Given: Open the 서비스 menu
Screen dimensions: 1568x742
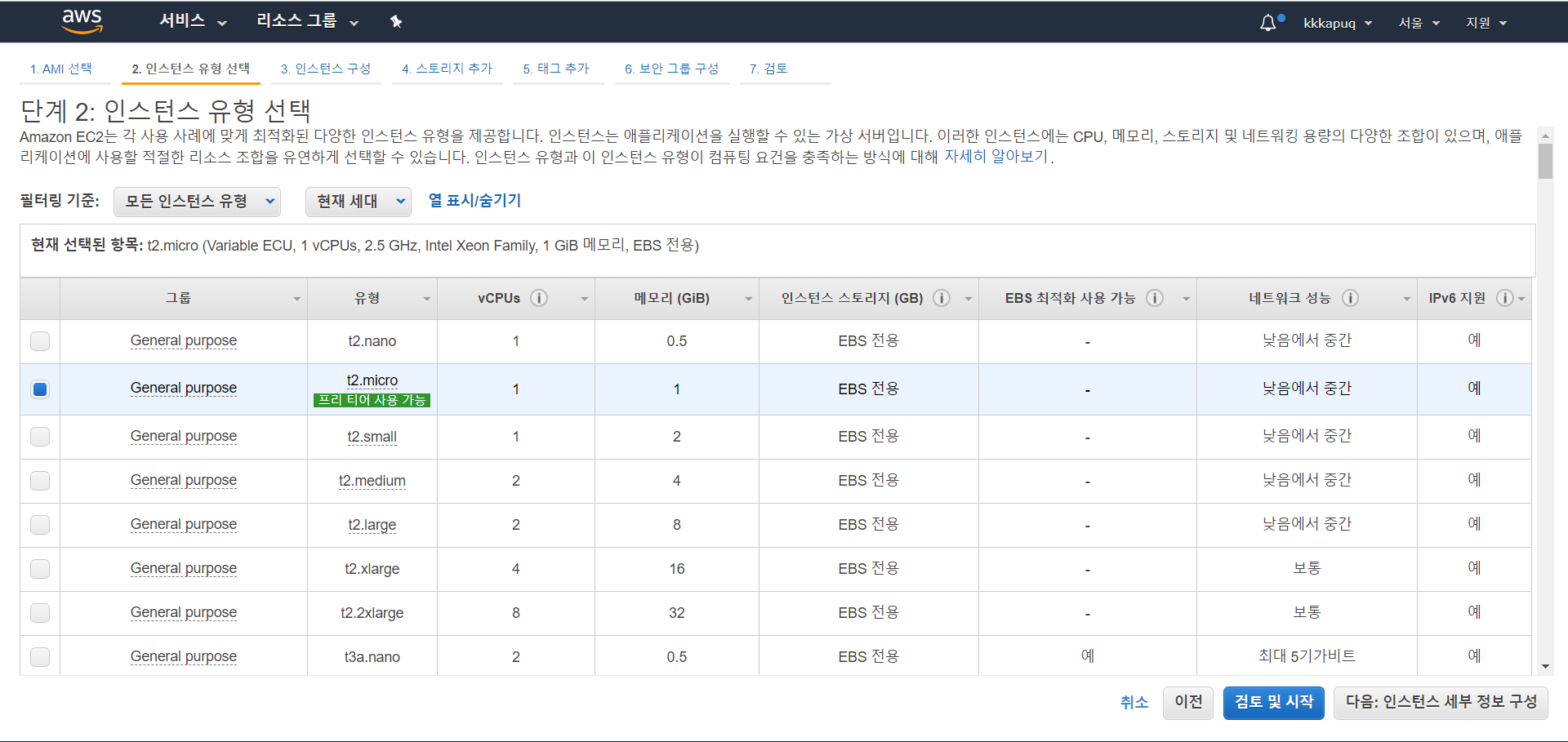Looking at the screenshot, I should tap(193, 21).
